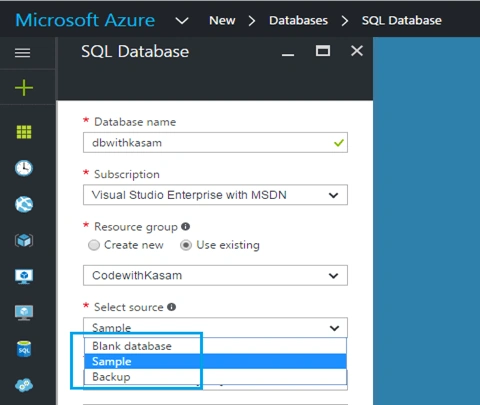Viewport: 480px width, 405px height.
Task: Click the New breadcrumb link
Action: tap(222, 21)
